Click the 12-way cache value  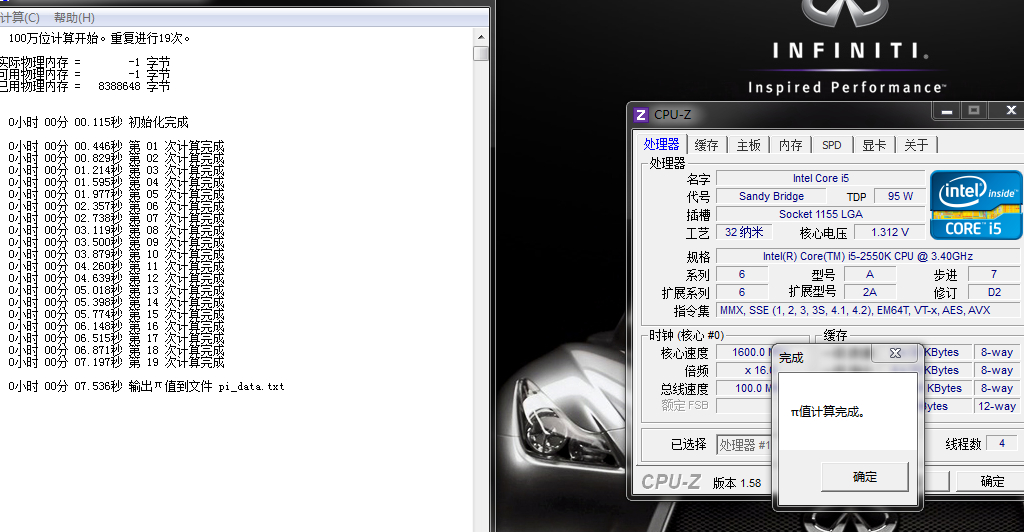[996, 406]
